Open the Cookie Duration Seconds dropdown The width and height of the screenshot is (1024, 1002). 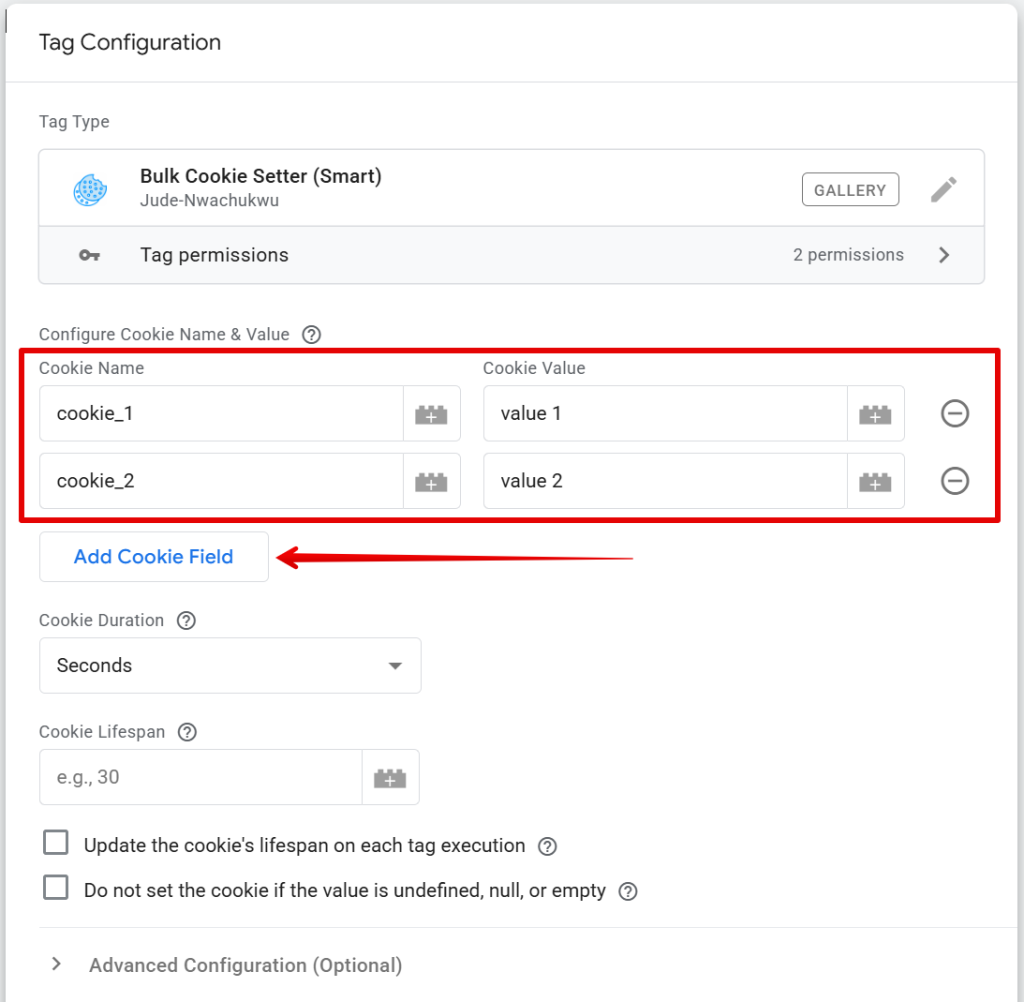coord(230,665)
